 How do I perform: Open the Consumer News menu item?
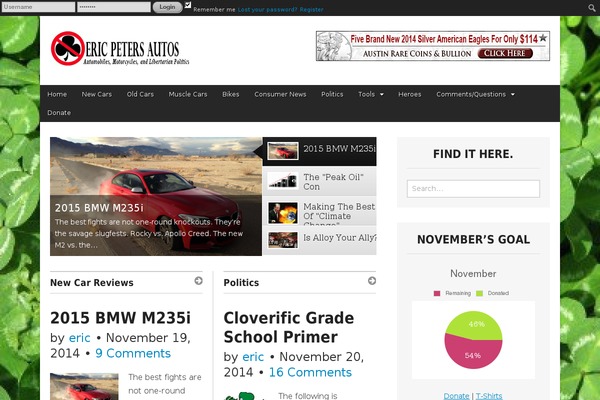pos(280,94)
